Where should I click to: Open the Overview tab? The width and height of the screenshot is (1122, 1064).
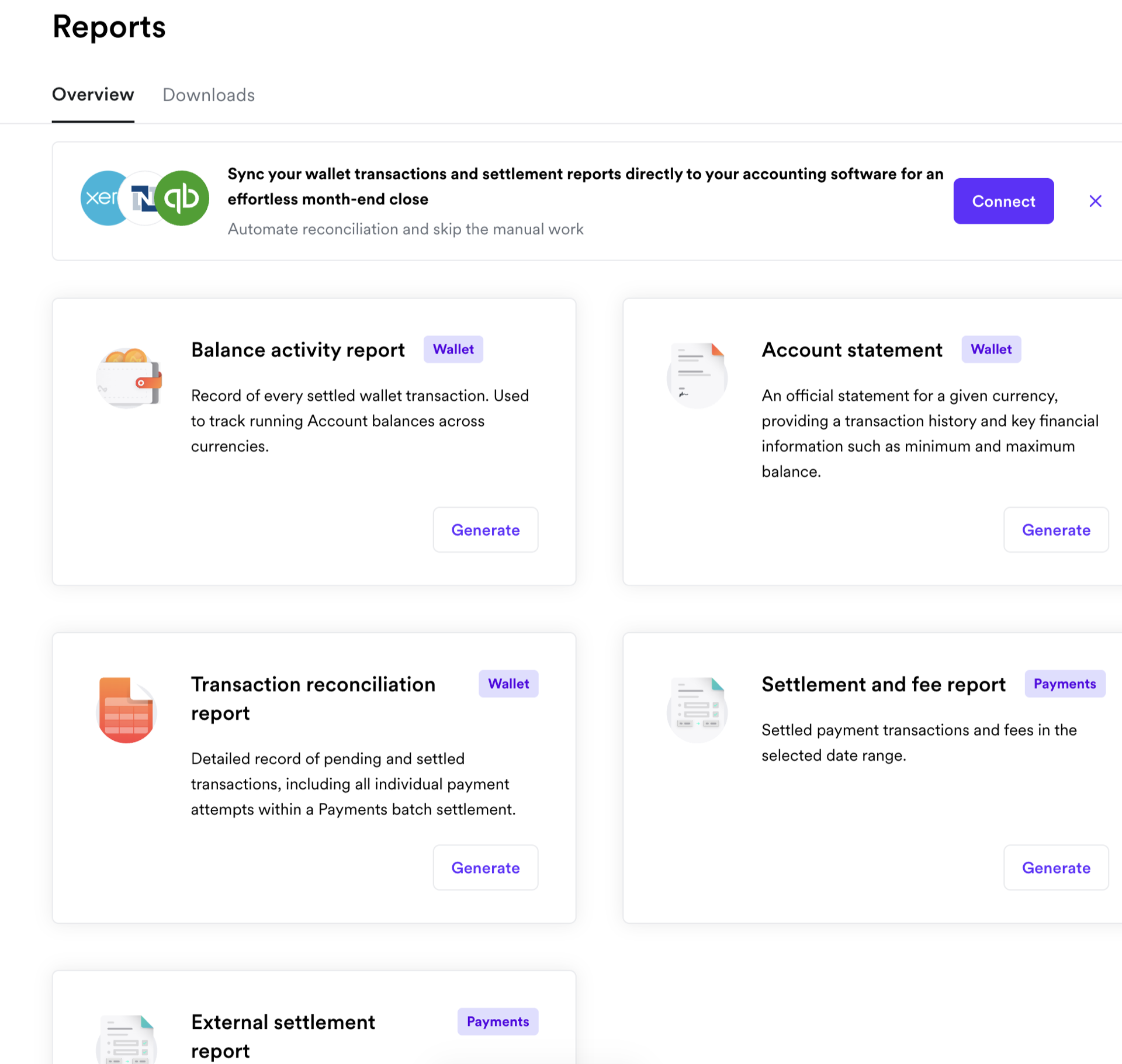click(x=93, y=95)
